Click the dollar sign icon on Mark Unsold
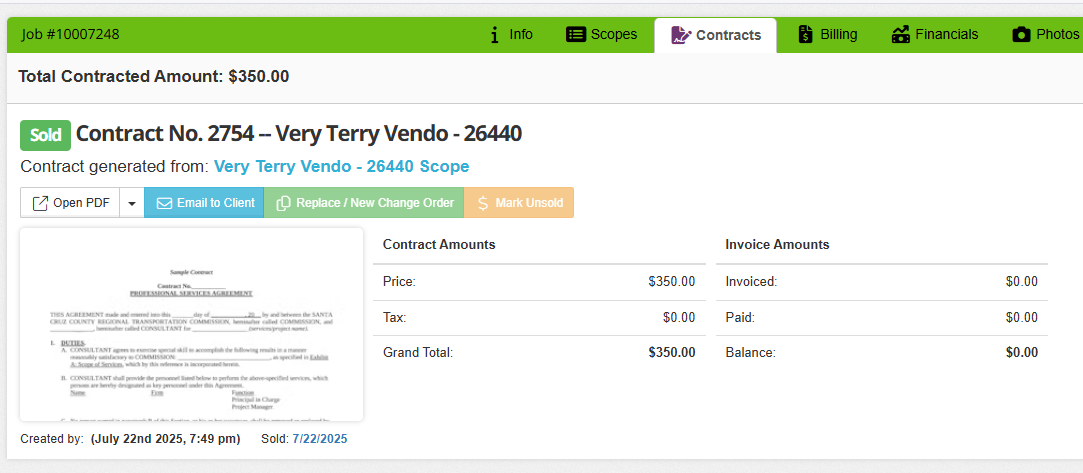 pos(483,203)
